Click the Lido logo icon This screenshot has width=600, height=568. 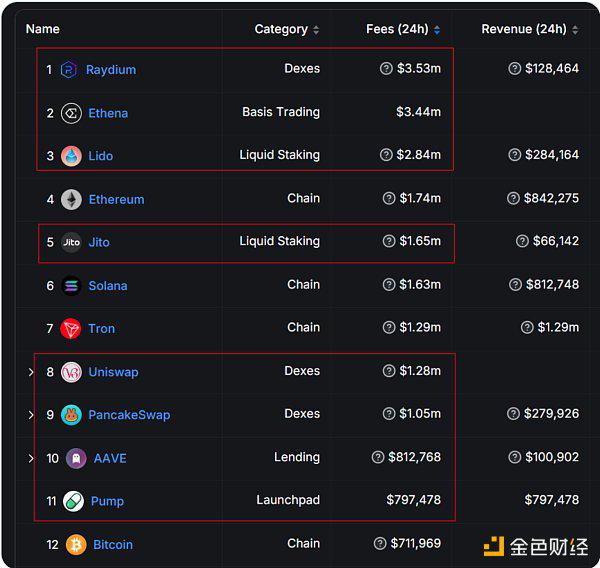(71, 156)
